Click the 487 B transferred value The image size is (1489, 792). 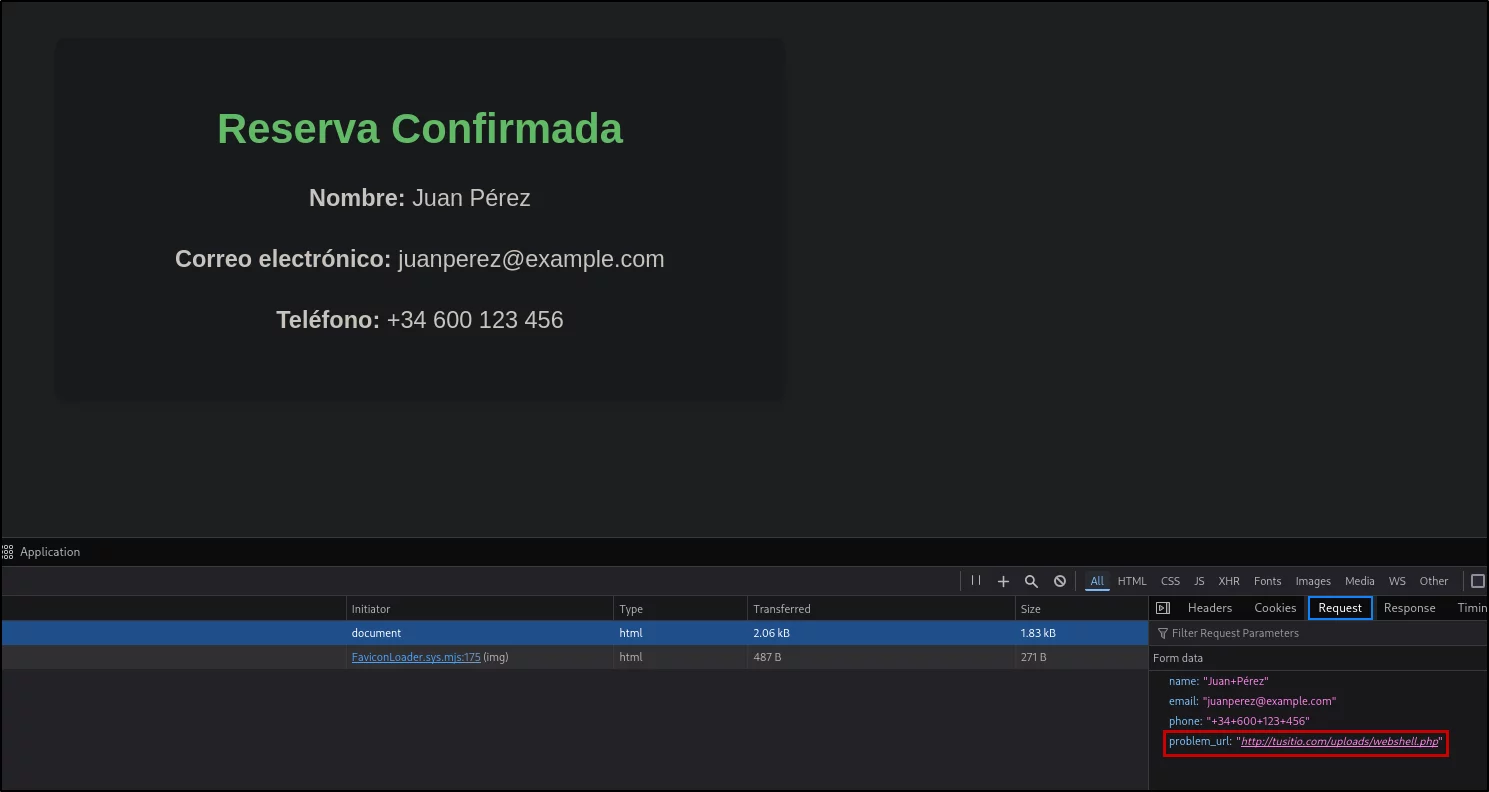(767, 657)
